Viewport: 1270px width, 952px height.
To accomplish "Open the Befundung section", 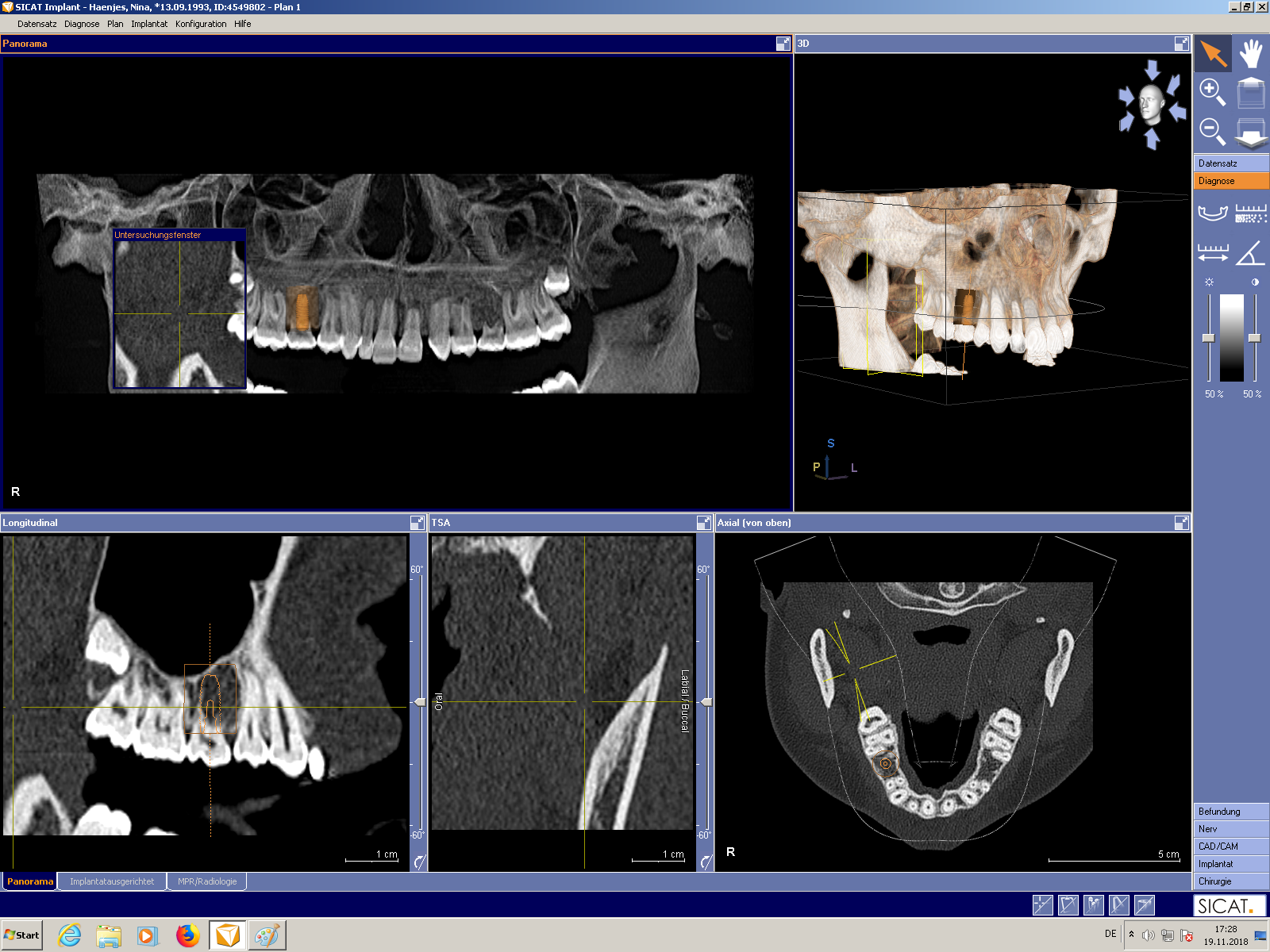I will 1231,812.
